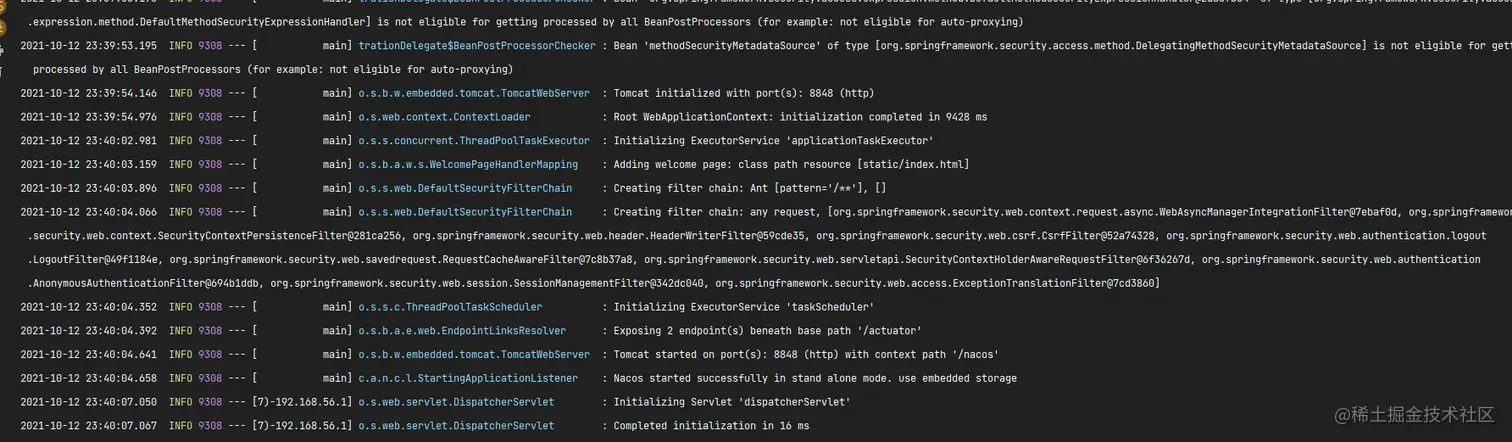Viewport: 1512px width, 442px height.
Task: Click the clear-all trash icon in console gutter
Action: [2, 72]
